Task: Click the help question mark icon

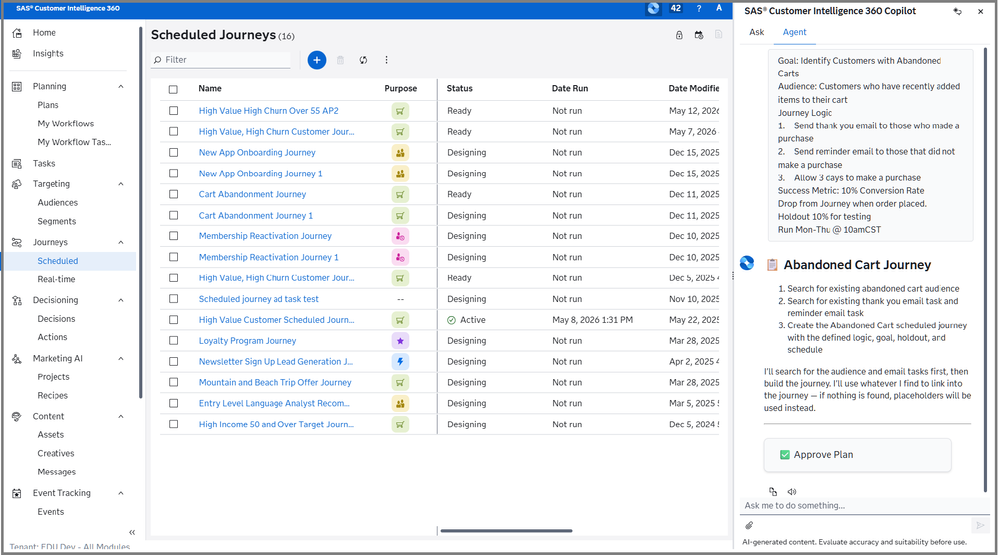Action: (699, 8)
